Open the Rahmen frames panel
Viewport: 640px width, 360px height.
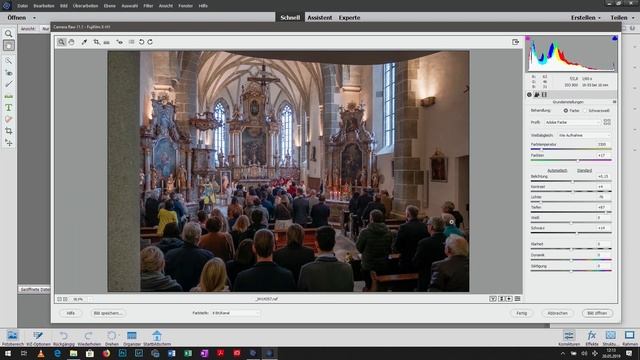[x=630, y=338]
